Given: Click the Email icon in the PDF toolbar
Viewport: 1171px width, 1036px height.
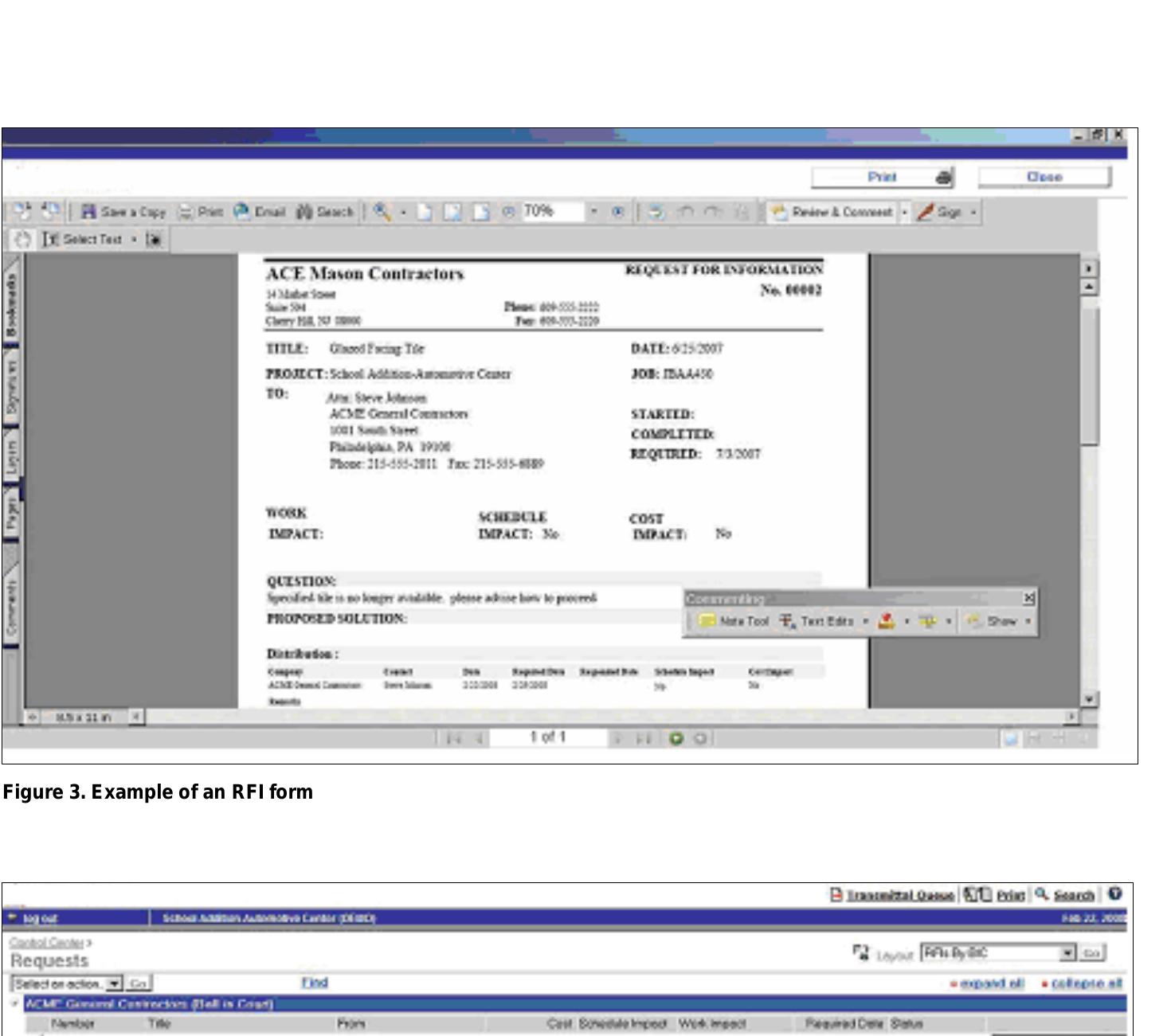Looking at the screenshot, I should (241, 211).
